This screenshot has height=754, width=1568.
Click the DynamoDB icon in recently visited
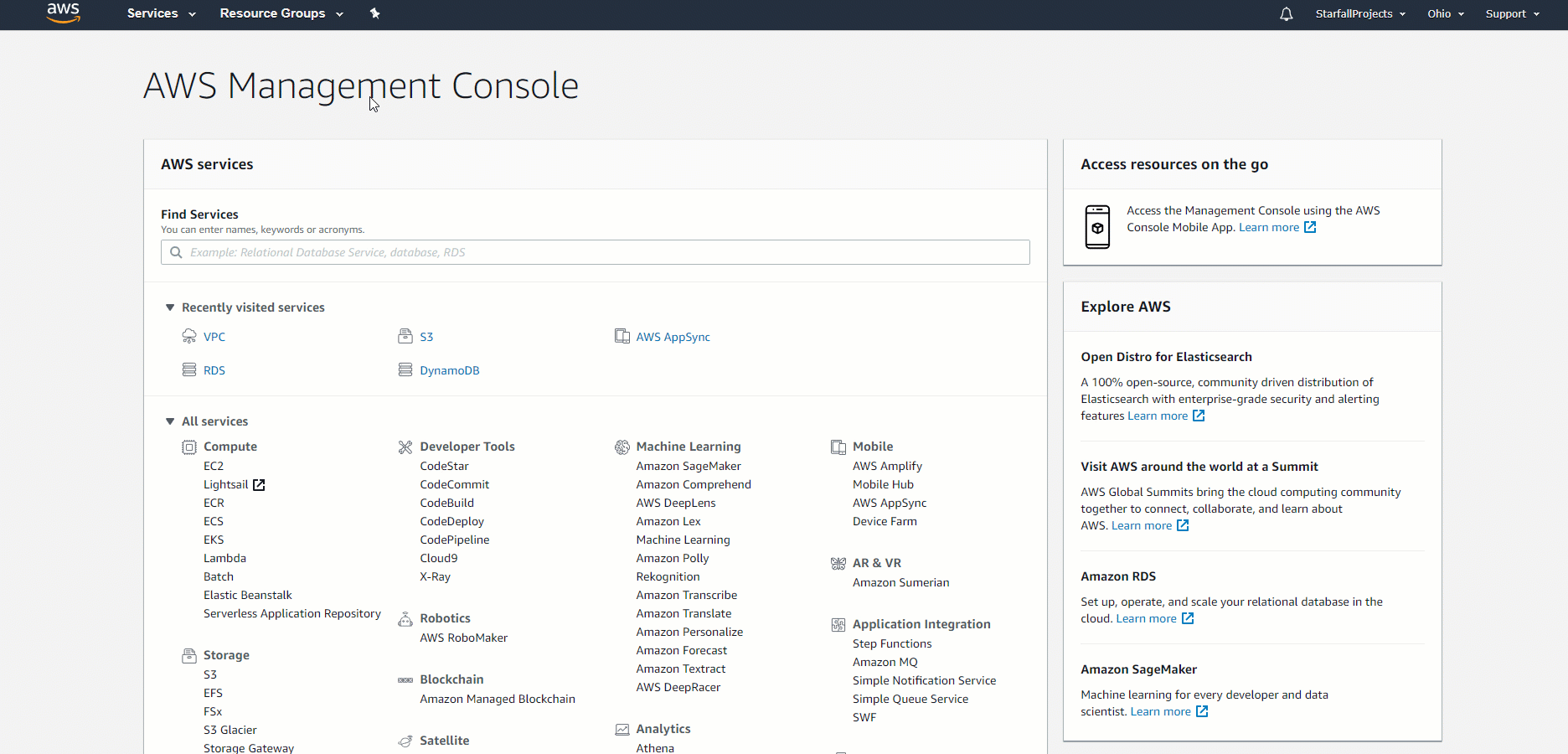tap(405, 370)
